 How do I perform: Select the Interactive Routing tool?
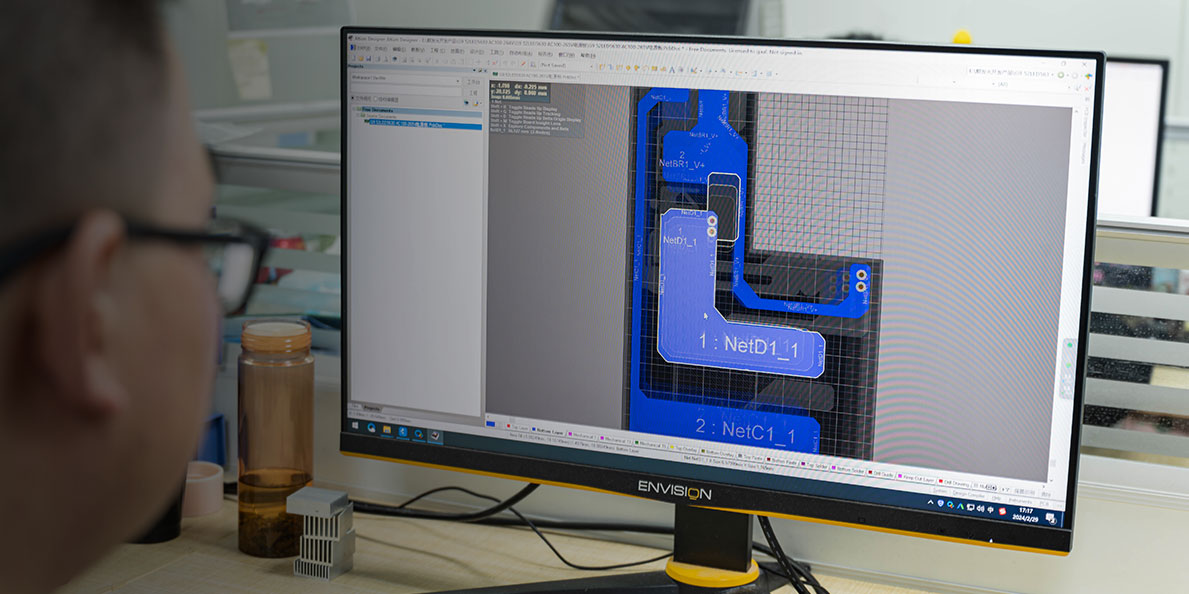(604, 66)
